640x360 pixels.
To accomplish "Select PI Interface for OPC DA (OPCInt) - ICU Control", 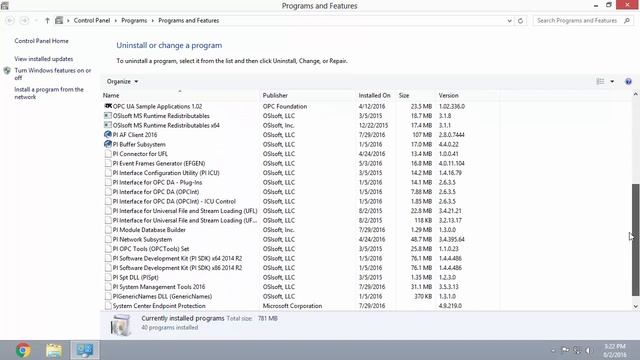I will pos(300,201).
